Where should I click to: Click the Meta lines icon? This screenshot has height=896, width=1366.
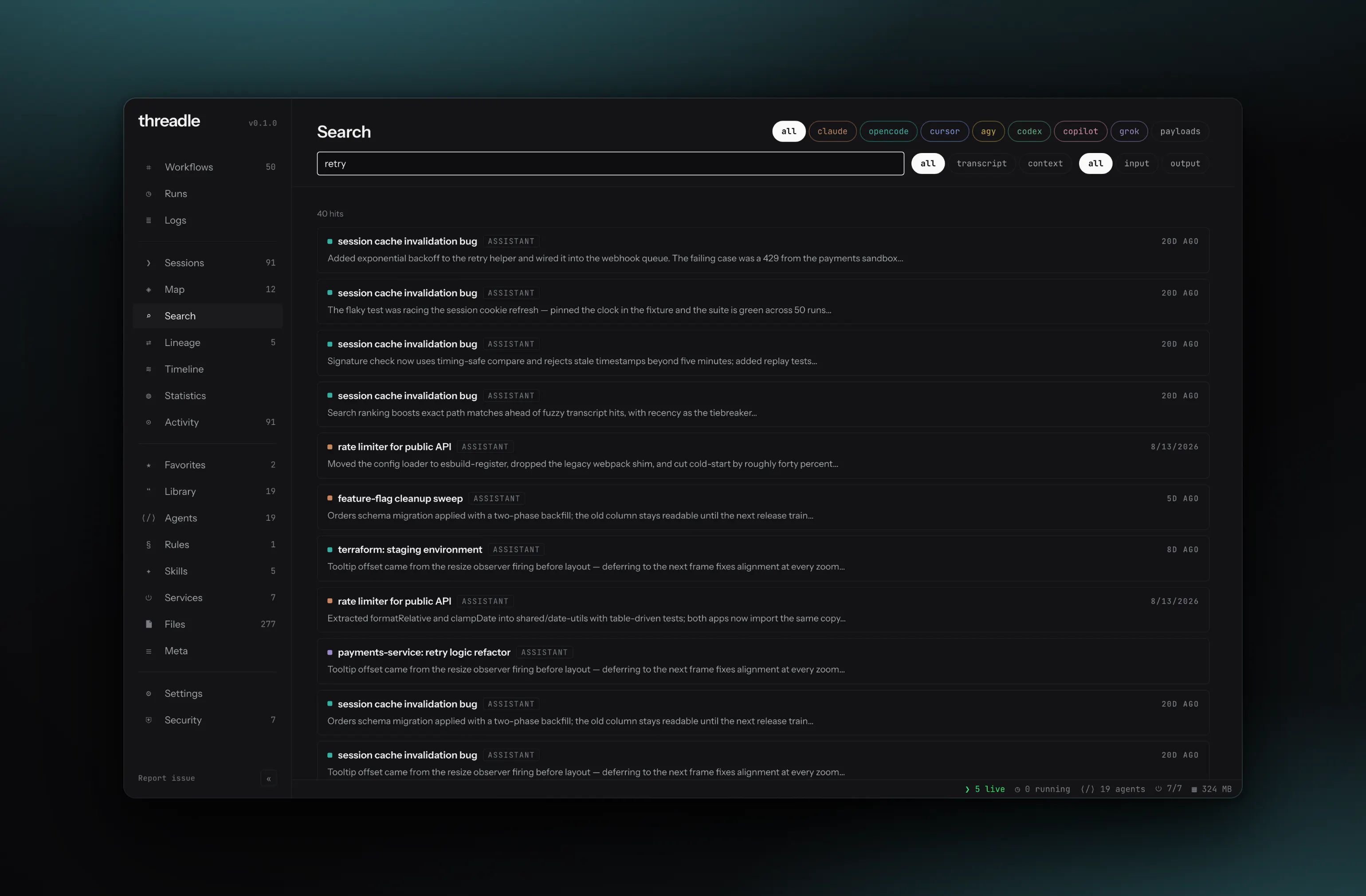tap(149, 652)
